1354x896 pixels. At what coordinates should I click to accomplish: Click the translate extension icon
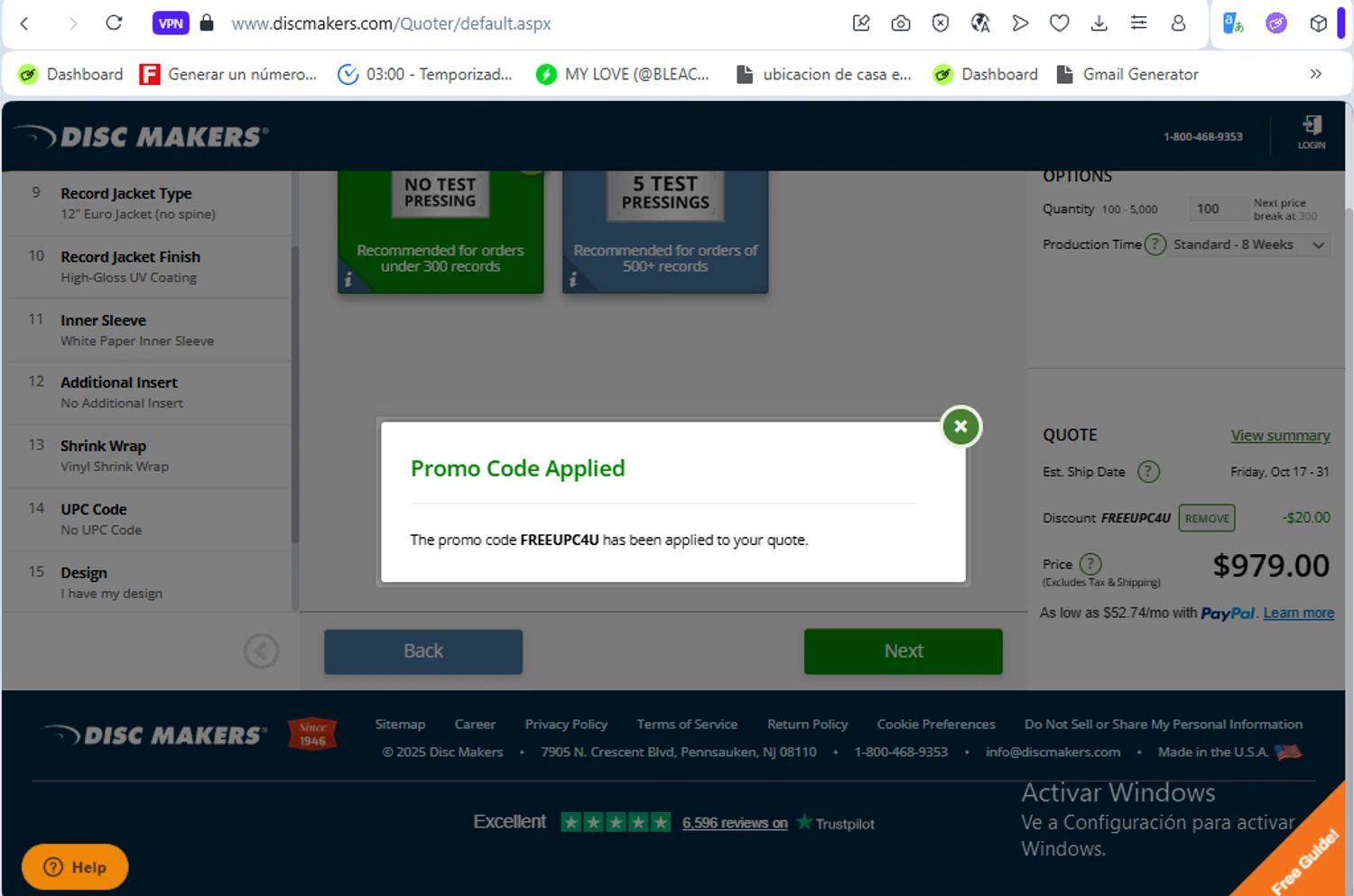(1233, 23)
